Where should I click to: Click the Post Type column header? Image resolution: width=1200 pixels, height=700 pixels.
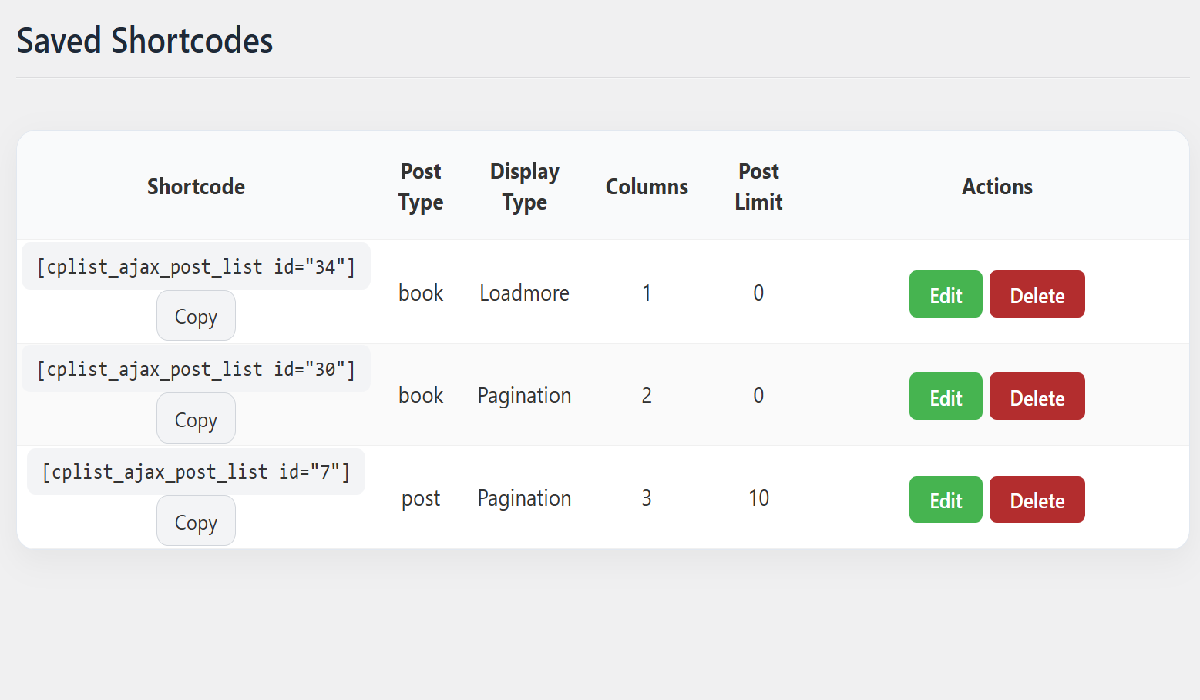[420, 187]
